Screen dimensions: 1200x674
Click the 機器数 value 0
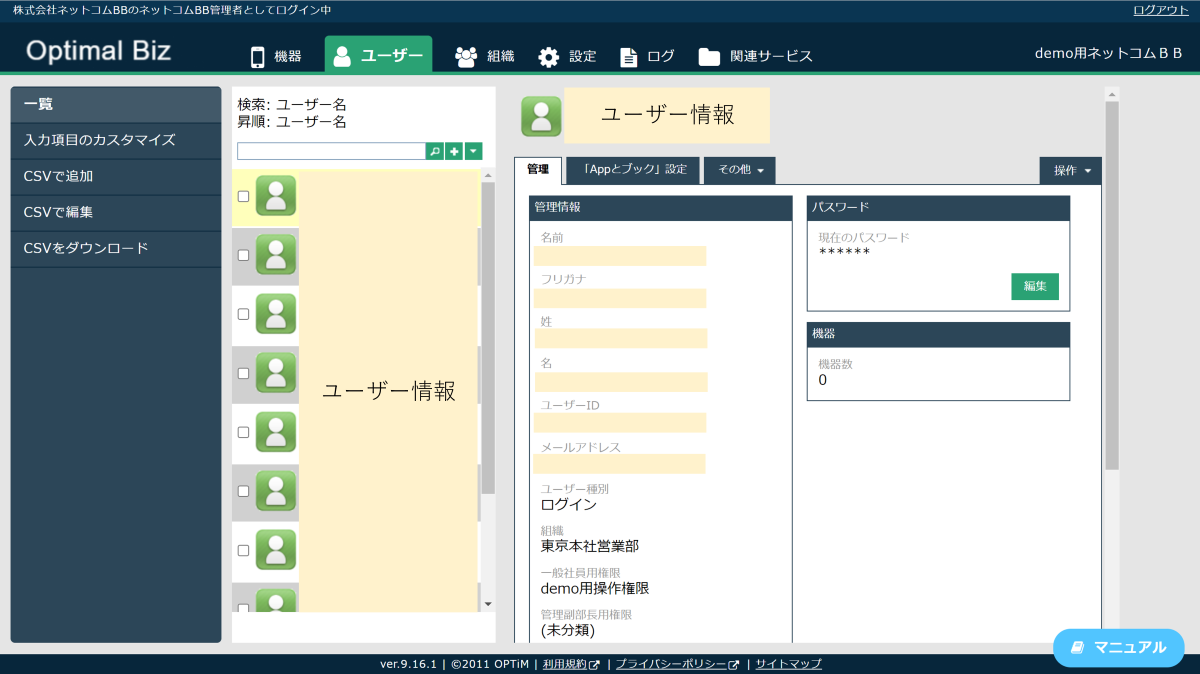click(823, 380)
